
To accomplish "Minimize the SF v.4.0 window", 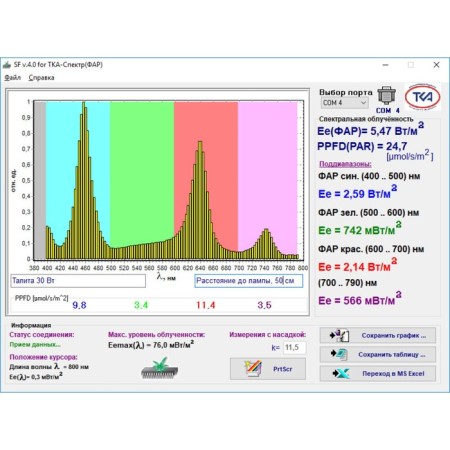I will 385,65.
